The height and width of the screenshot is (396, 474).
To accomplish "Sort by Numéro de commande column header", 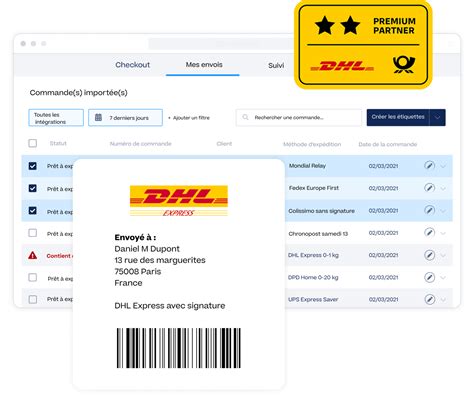I will pos(140,144).
